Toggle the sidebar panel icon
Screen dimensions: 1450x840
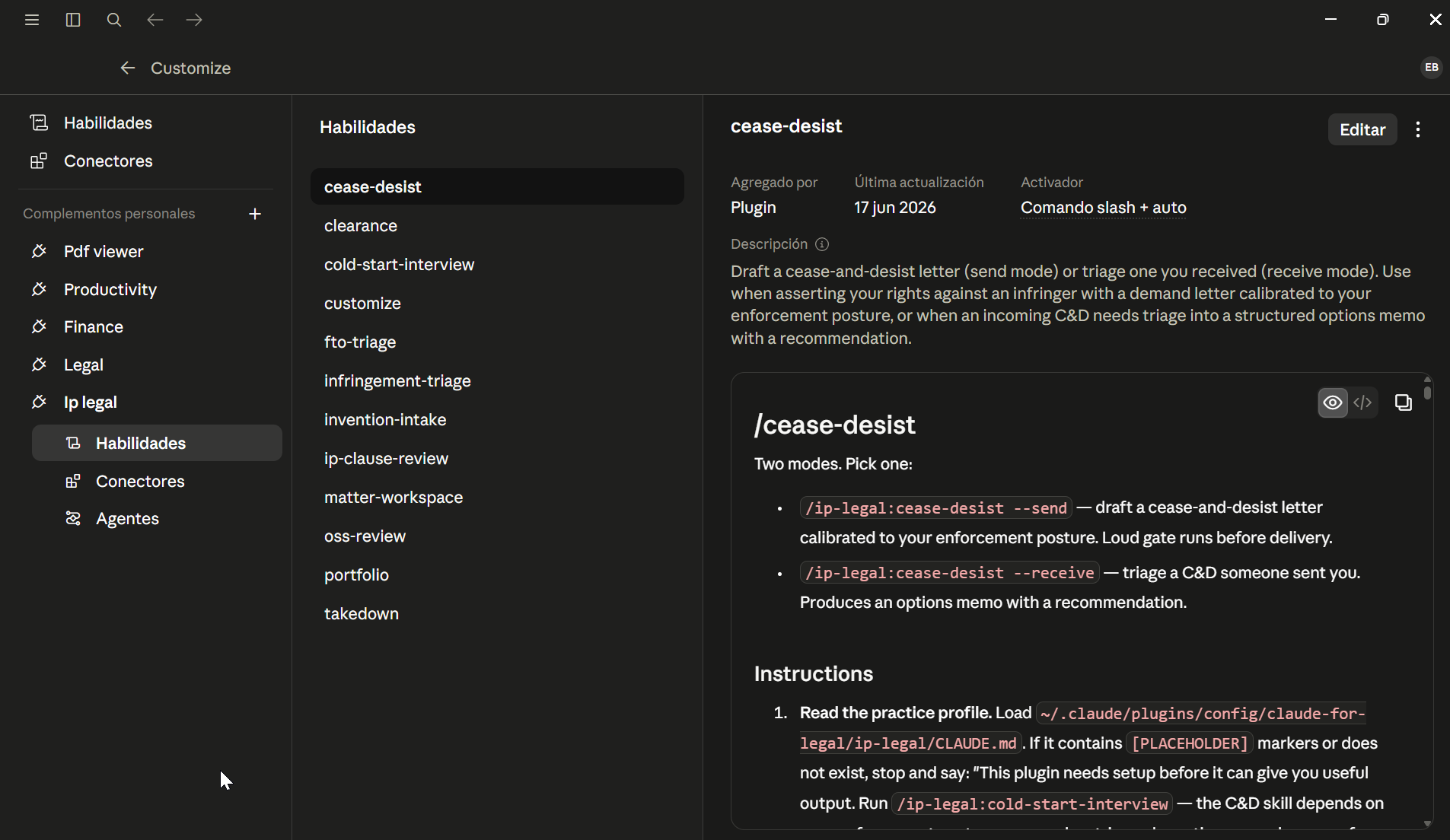pyautogui.click(x=73, y=20)
